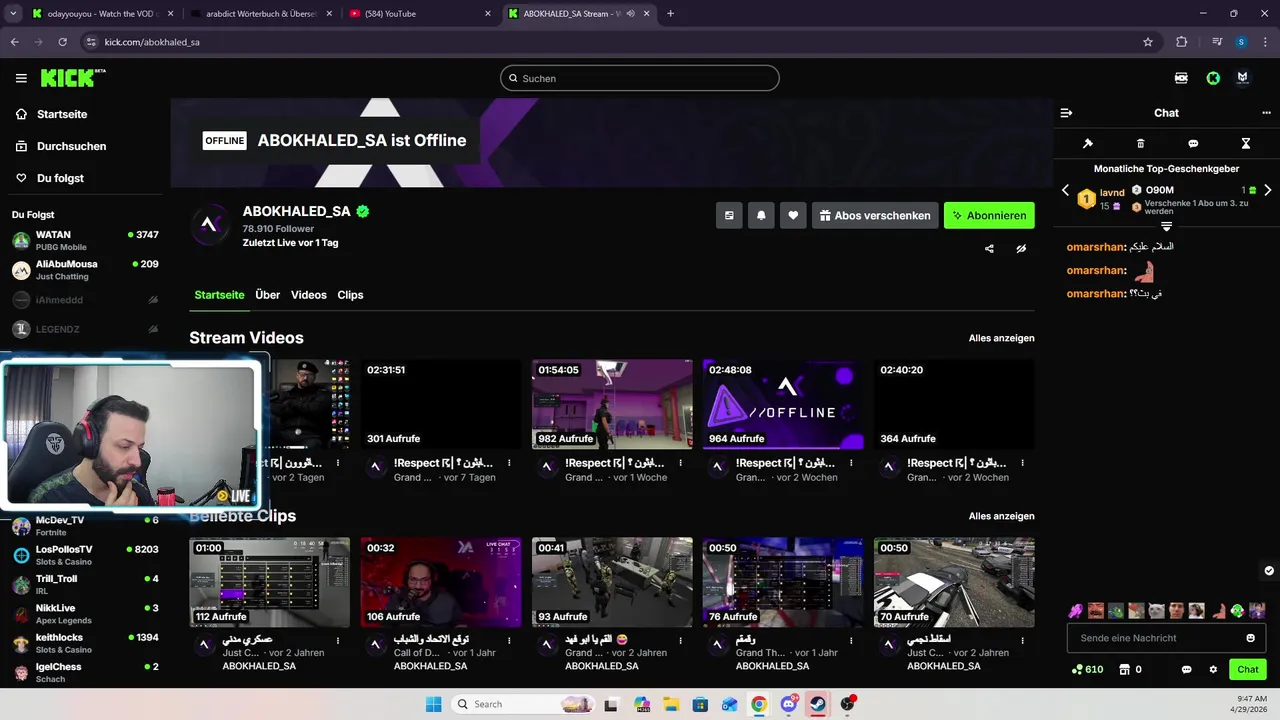Open WATAN channel in followed list

(85, 240)
